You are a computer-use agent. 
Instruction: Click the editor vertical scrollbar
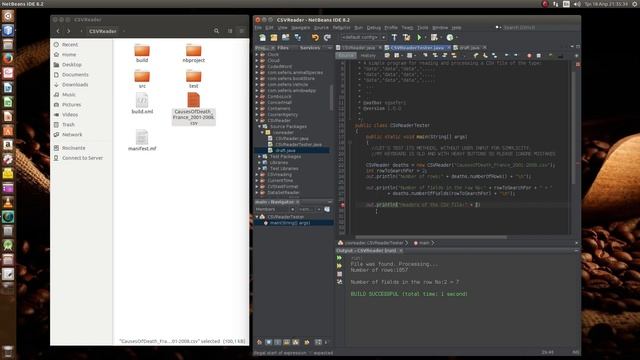pyautogui.click(x=573, y=127)
